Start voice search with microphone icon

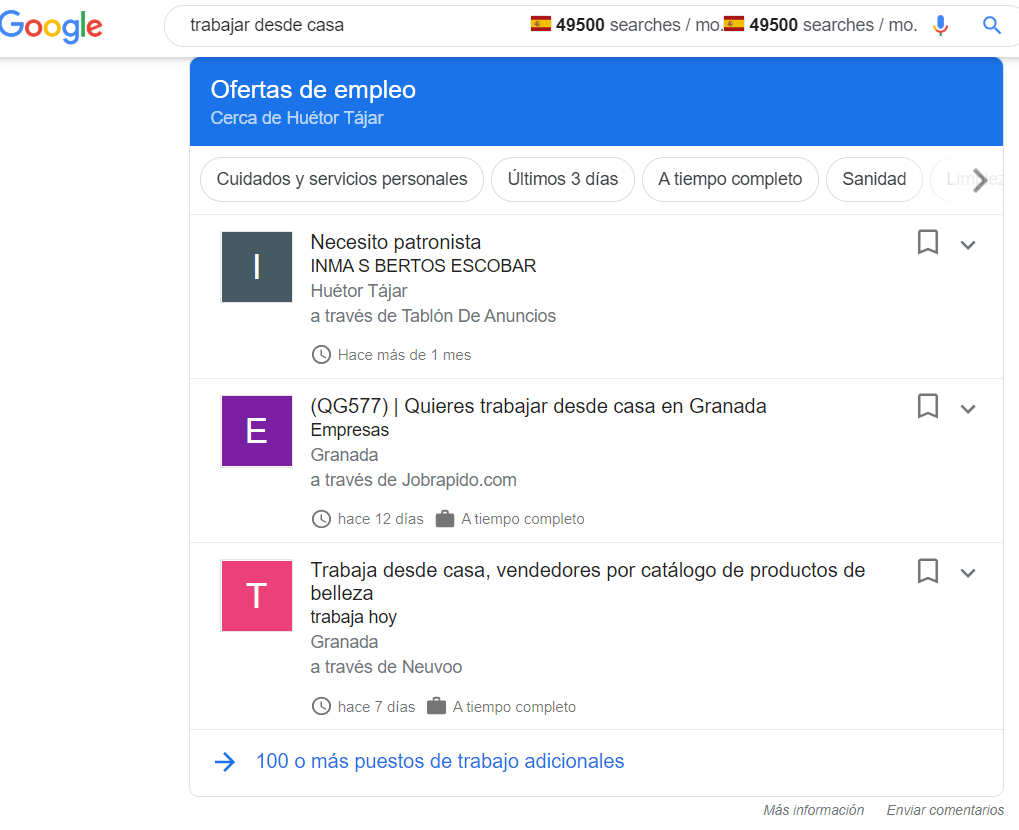(x=940, y=25)
